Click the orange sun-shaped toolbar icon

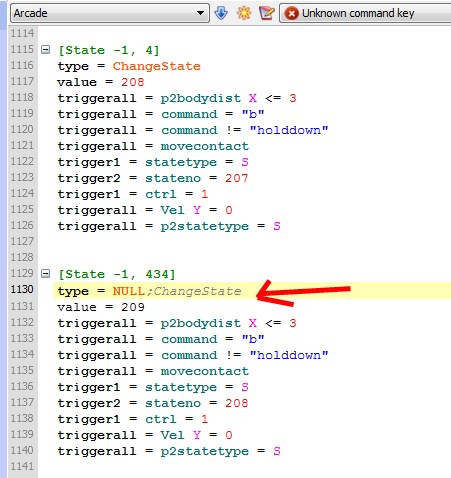[x=244, y=13]
